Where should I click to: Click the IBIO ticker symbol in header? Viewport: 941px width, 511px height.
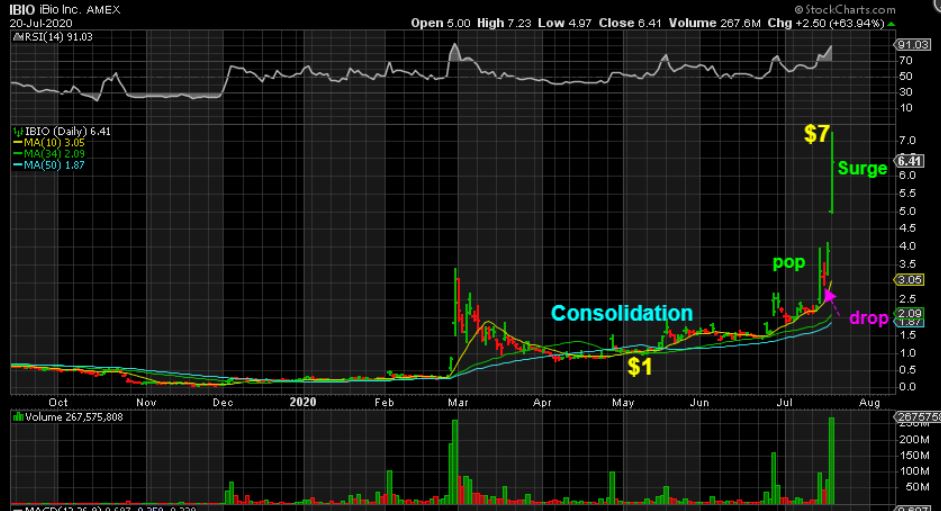click(22, 10)
